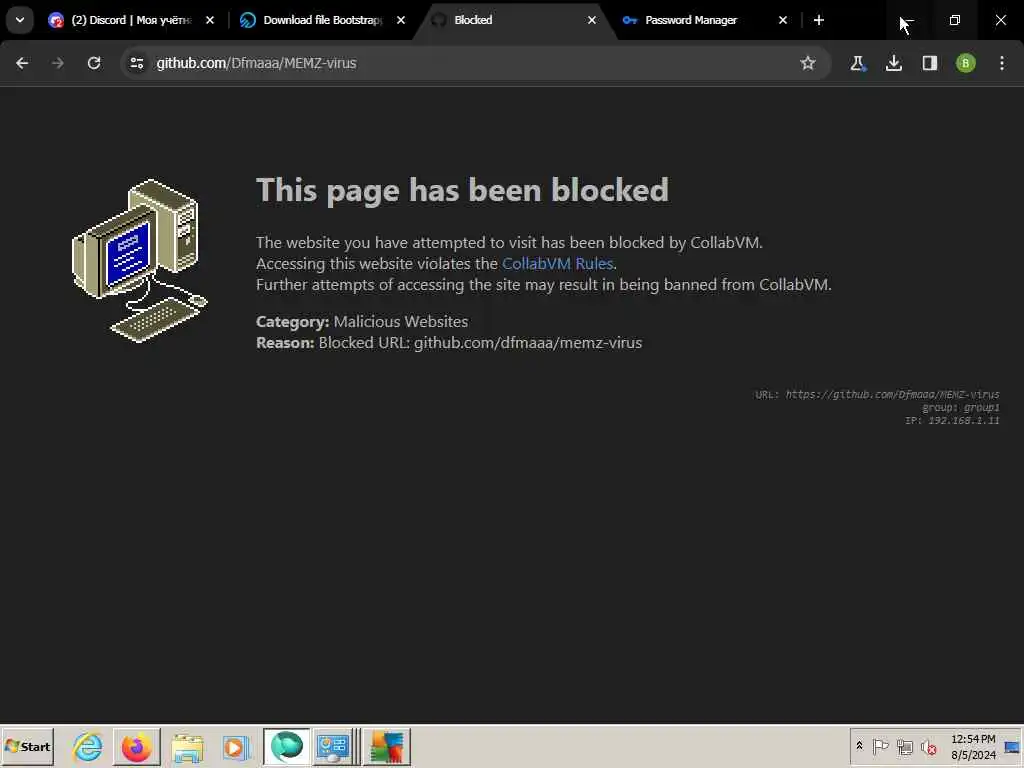Go back to previous page
Viewport: 1024px width, 768px height.
click(x=22, y=63)
